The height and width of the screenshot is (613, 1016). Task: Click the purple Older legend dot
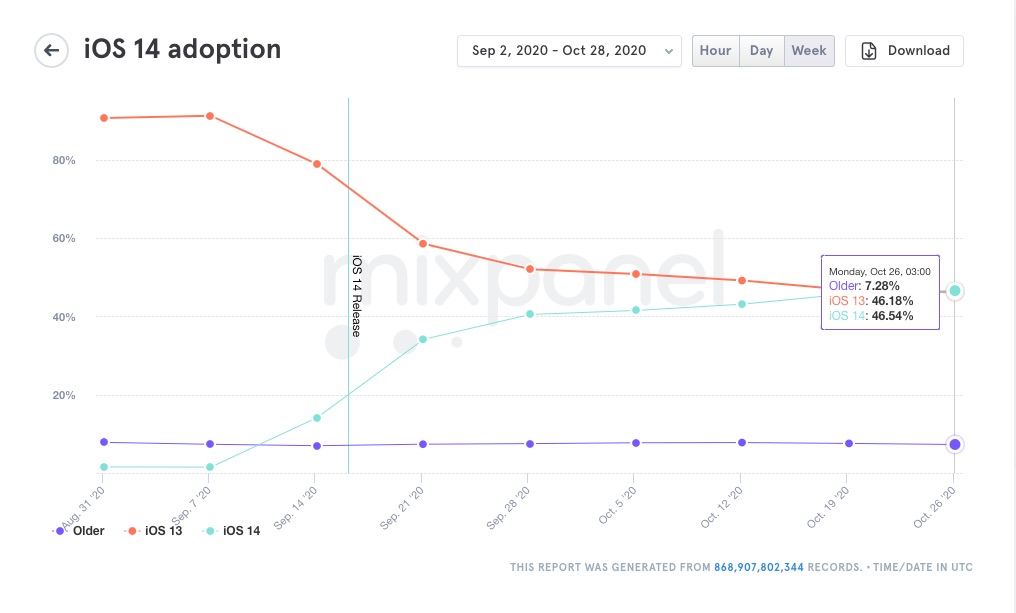[x=60, y=531]
